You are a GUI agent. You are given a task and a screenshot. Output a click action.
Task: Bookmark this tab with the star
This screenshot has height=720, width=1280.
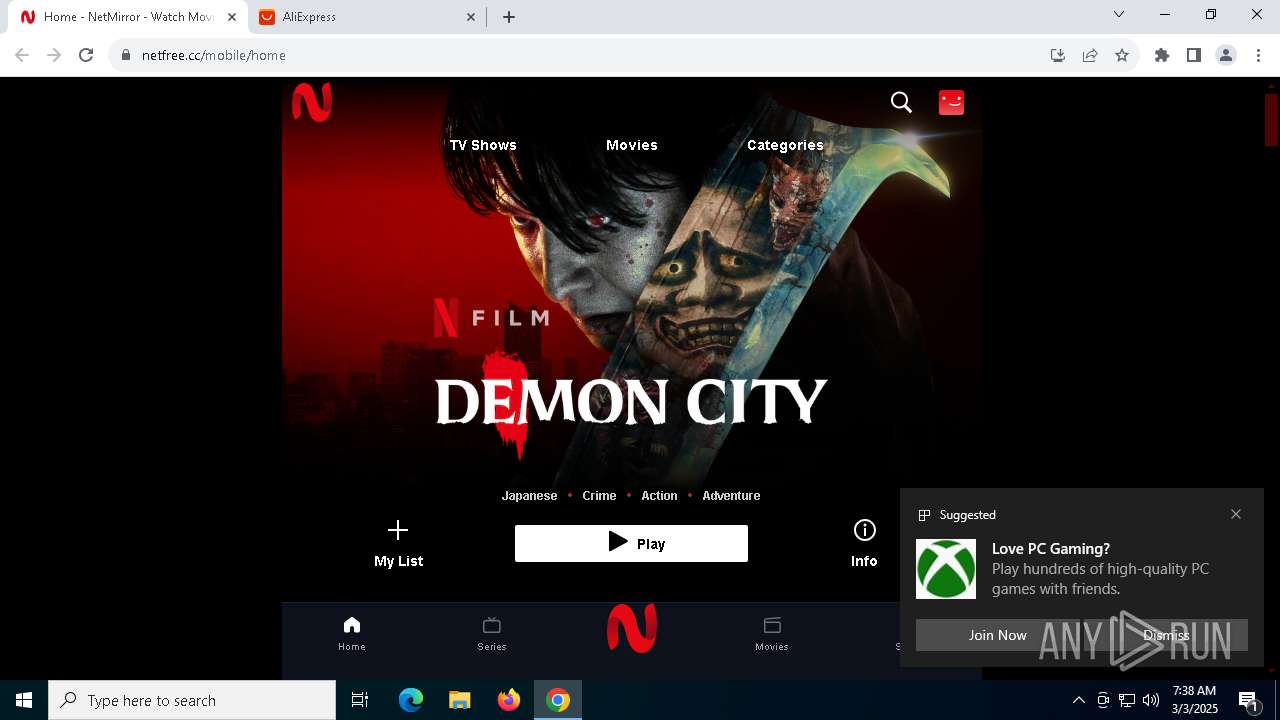click(x=1122, y=55)
